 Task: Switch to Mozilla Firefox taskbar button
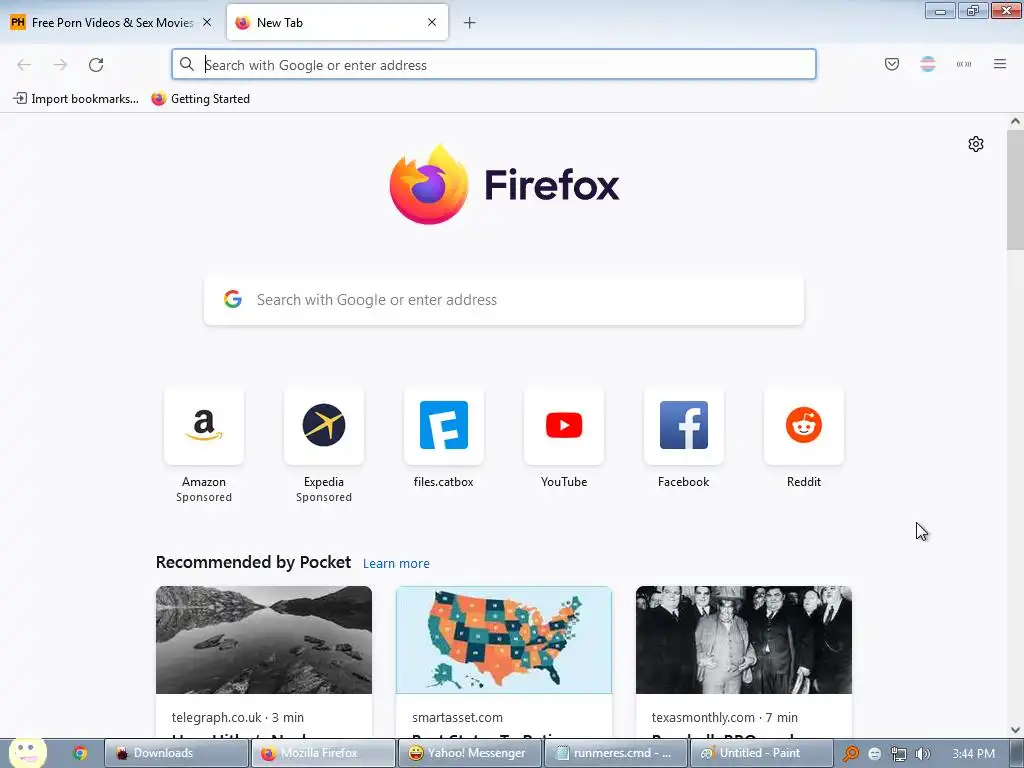click(x=323, y=753)
